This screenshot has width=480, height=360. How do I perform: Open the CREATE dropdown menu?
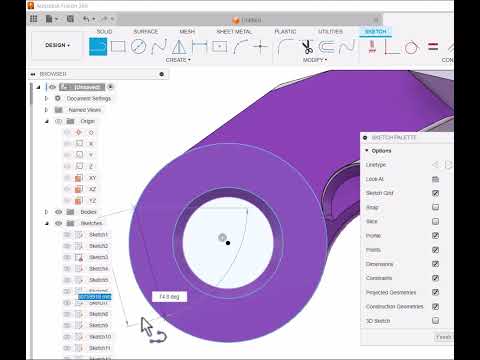point(178,60)
